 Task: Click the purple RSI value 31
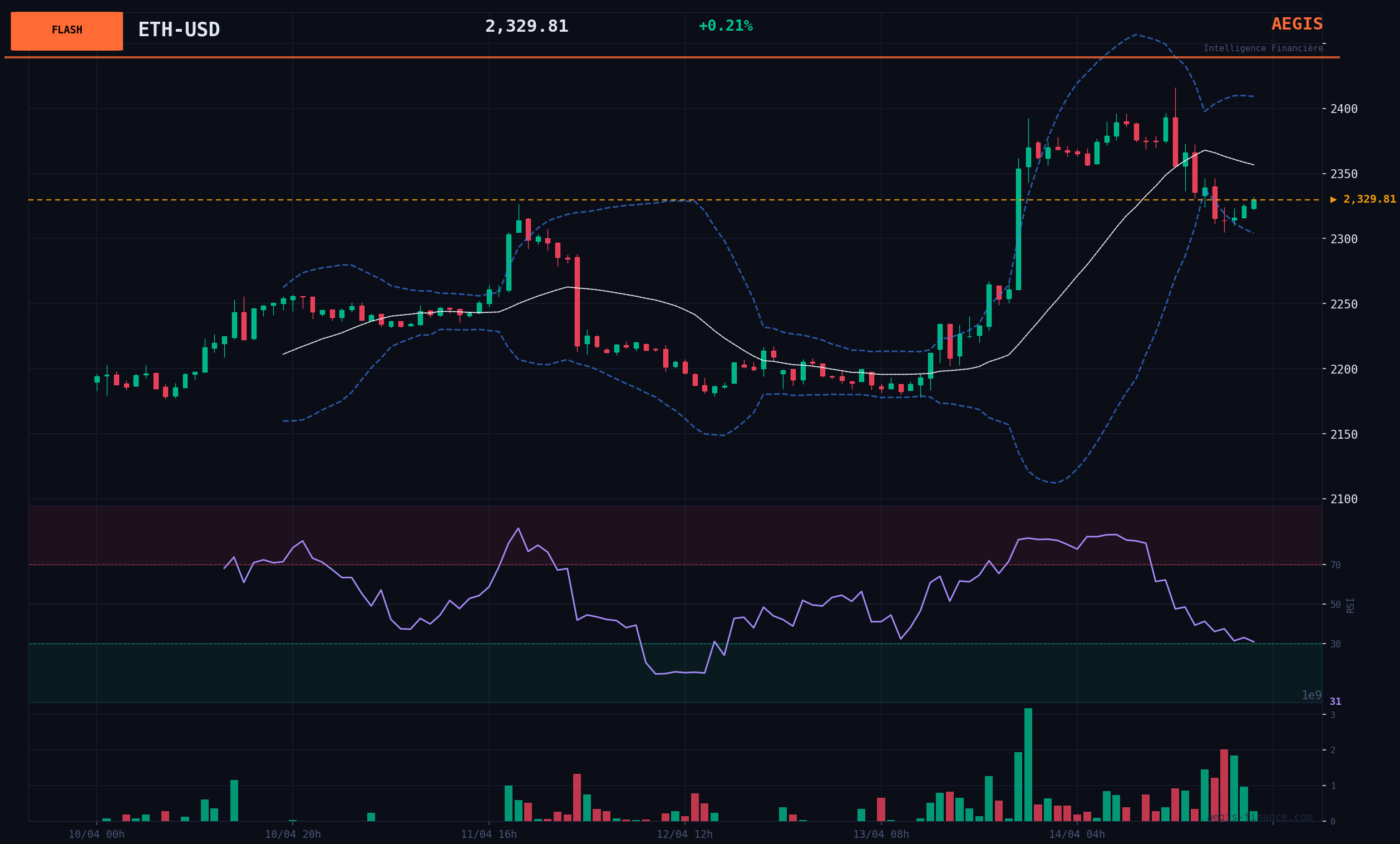click(1335, 701)
